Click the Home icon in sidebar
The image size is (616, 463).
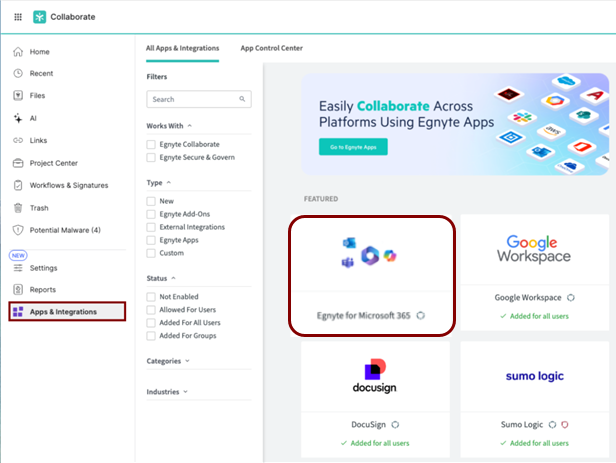[x=18, y=52]
